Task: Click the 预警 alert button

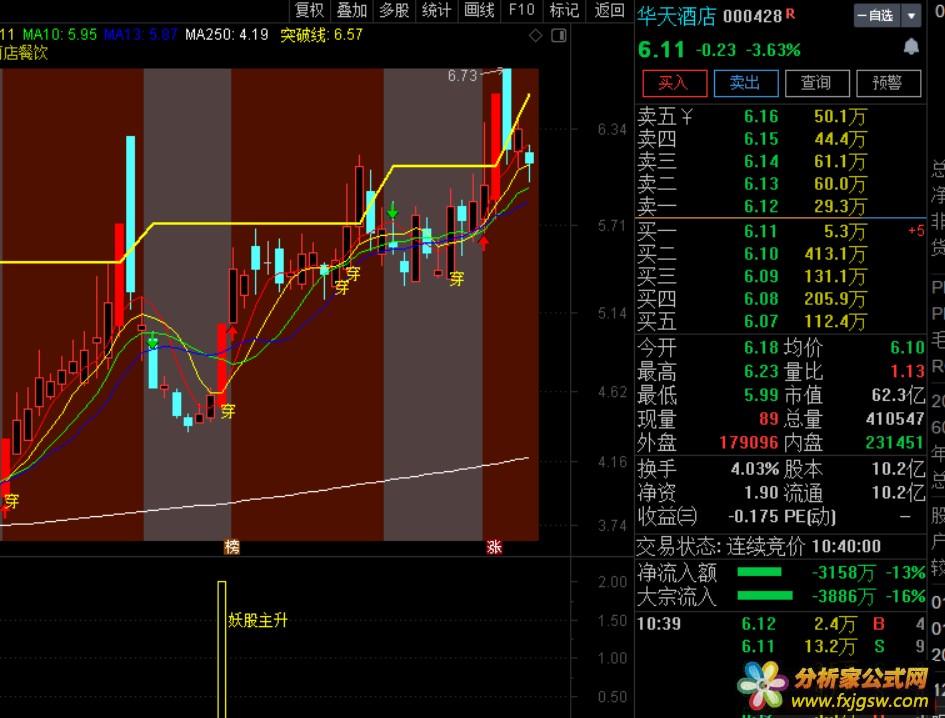Action: [x=888, y=83]
